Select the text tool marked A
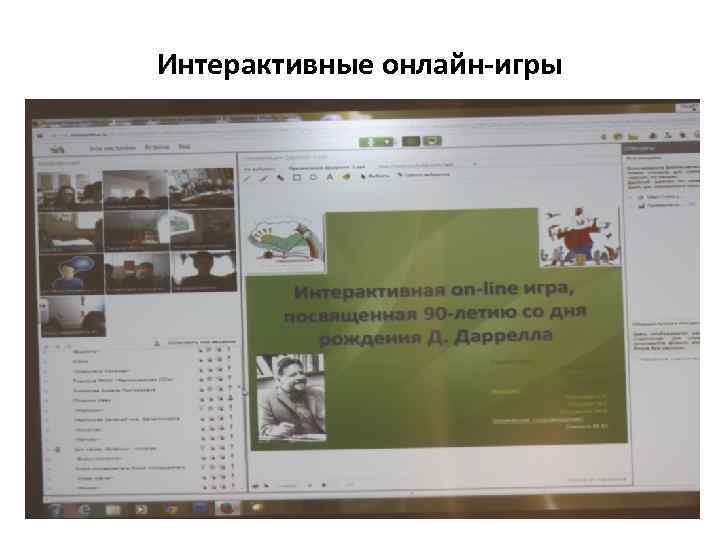 (330, 177)
